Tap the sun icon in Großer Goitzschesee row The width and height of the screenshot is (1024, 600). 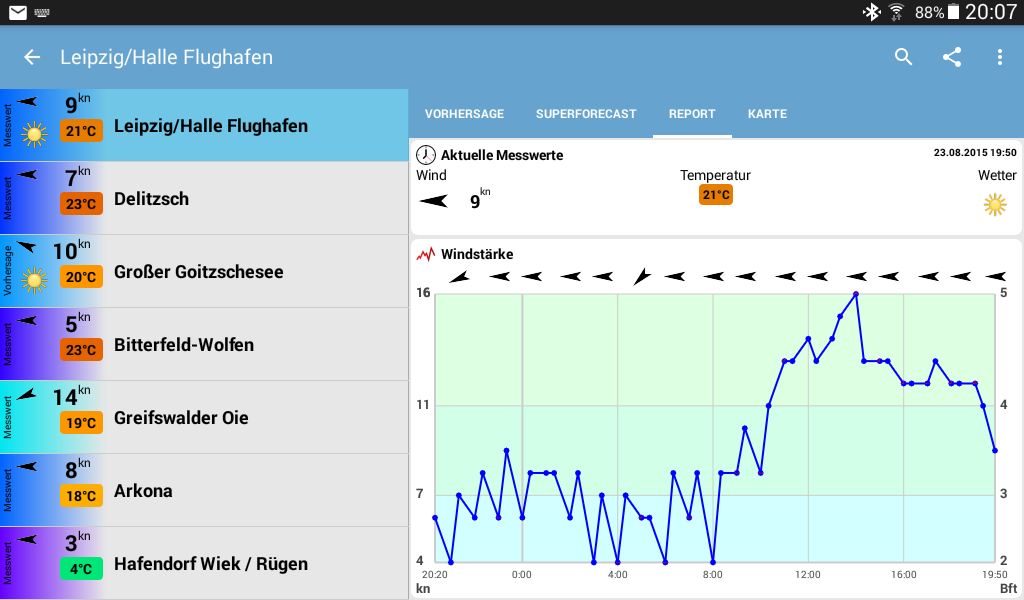point(34,281)
